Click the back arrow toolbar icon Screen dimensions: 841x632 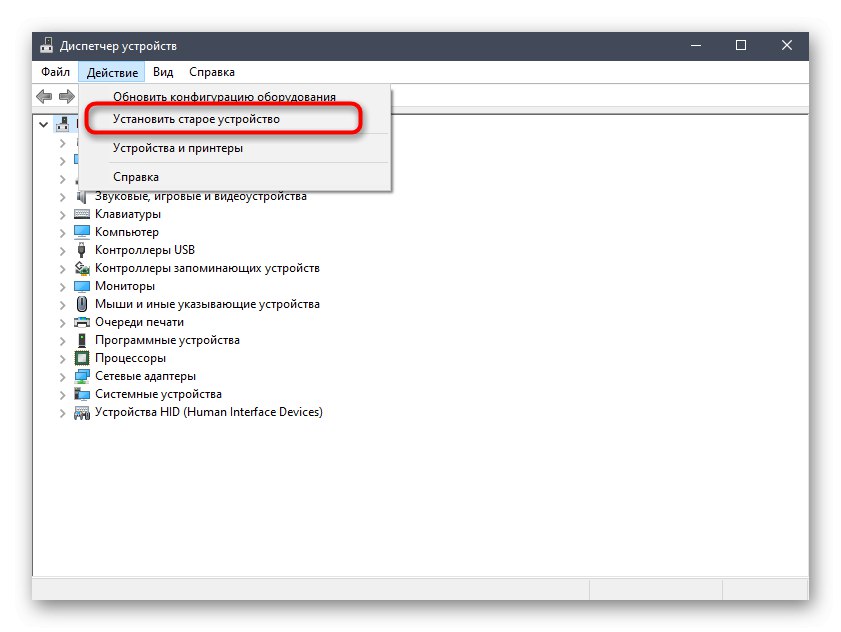coord(44,97)
